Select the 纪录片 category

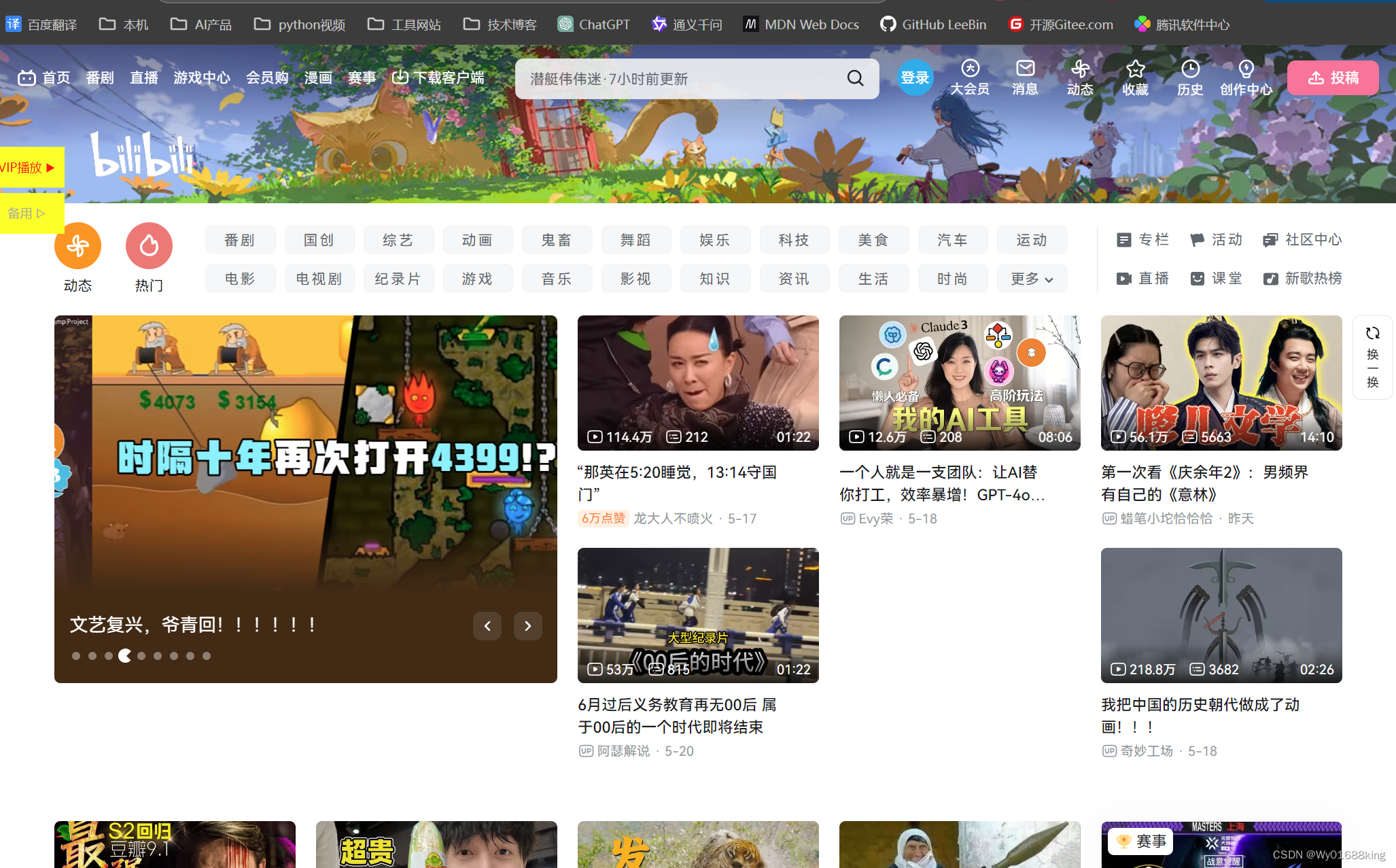coord(398,279)
